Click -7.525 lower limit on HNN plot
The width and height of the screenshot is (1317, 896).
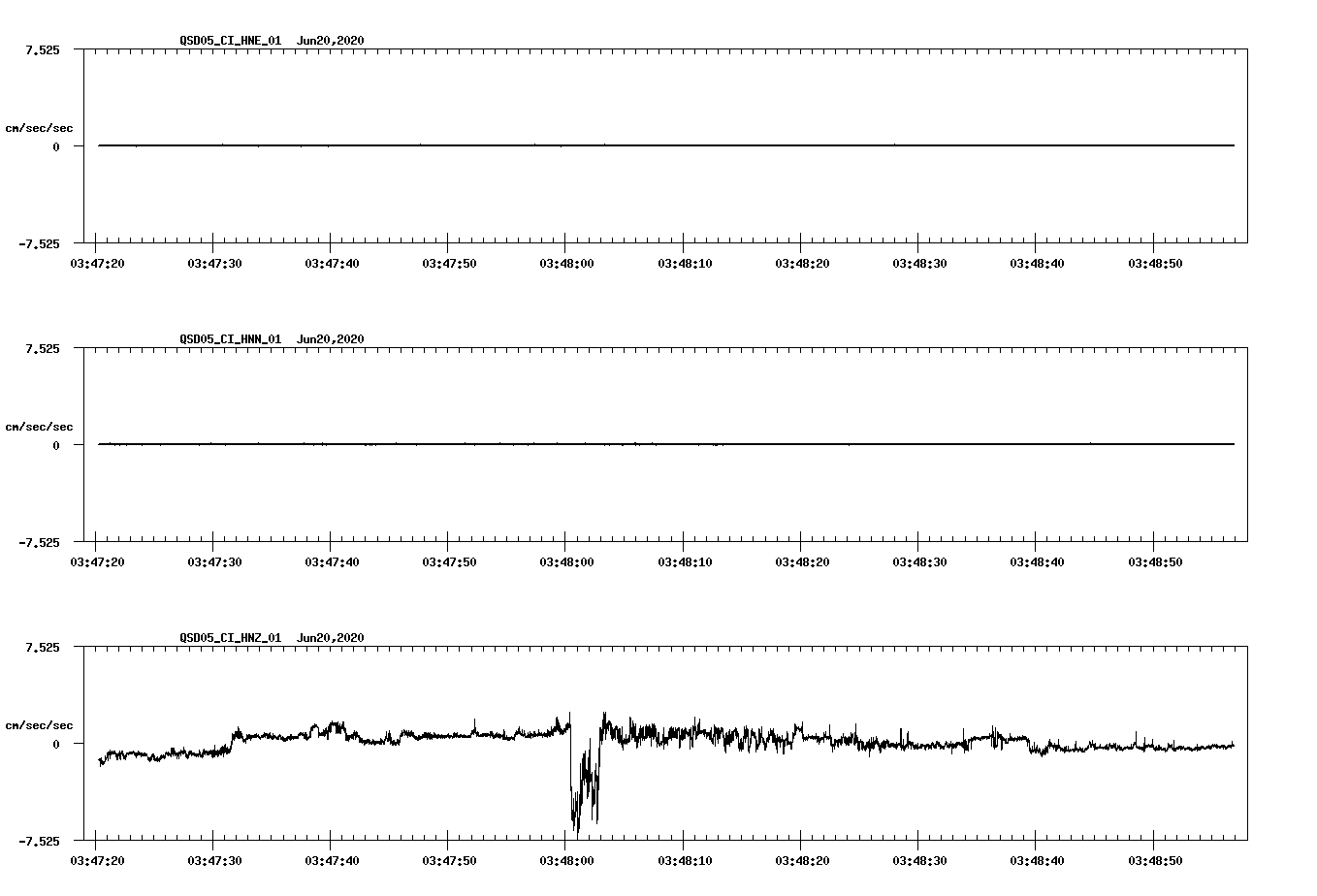point(38,542)
